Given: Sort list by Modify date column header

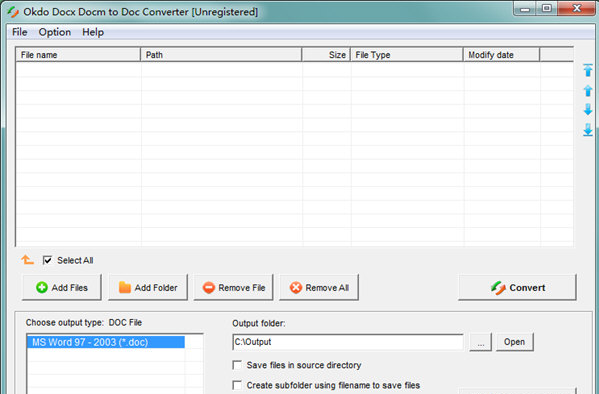Looking at the screenshot, I should tap(502, 55).
